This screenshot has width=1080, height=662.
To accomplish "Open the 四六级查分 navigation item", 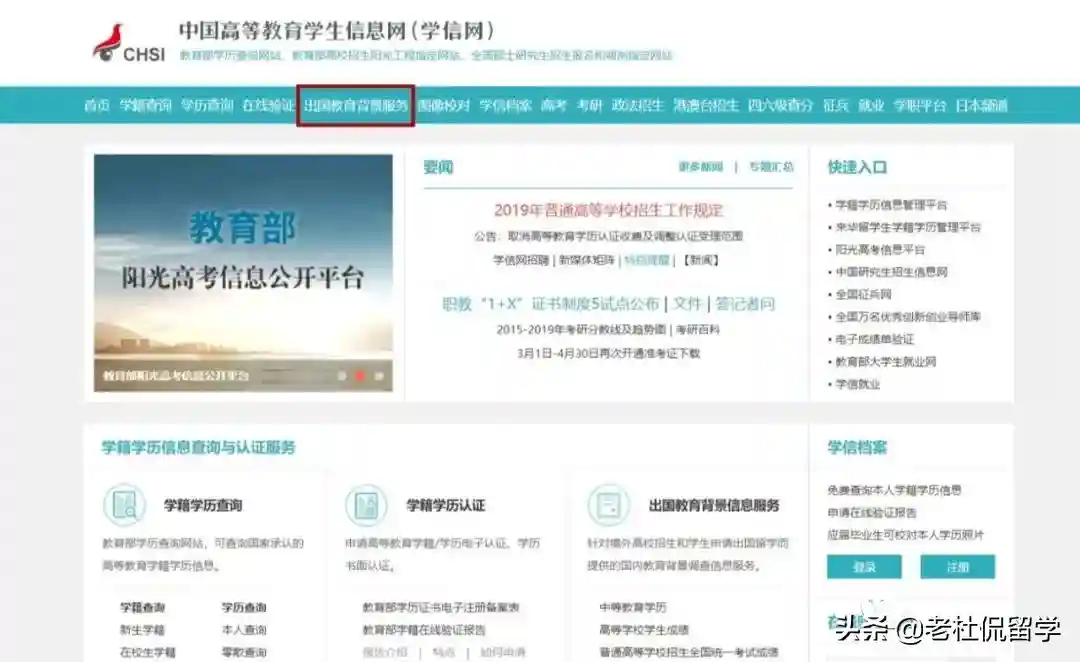I will [x=780, y=105].
